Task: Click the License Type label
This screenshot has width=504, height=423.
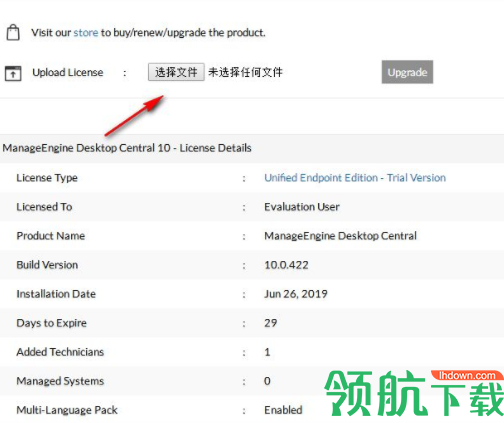Action: pos(47,178)
